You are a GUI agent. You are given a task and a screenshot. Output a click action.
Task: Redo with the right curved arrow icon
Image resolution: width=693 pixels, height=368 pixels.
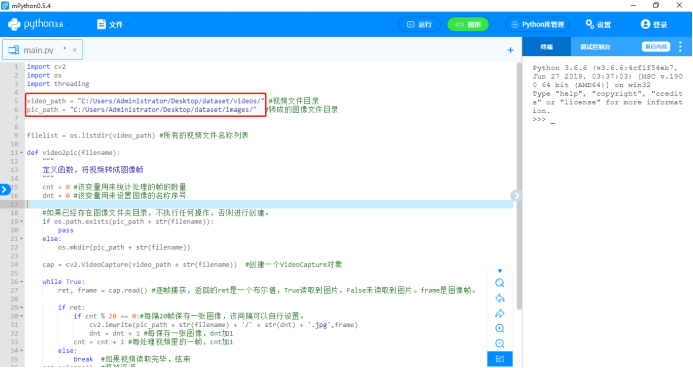(x=499, y=314)
